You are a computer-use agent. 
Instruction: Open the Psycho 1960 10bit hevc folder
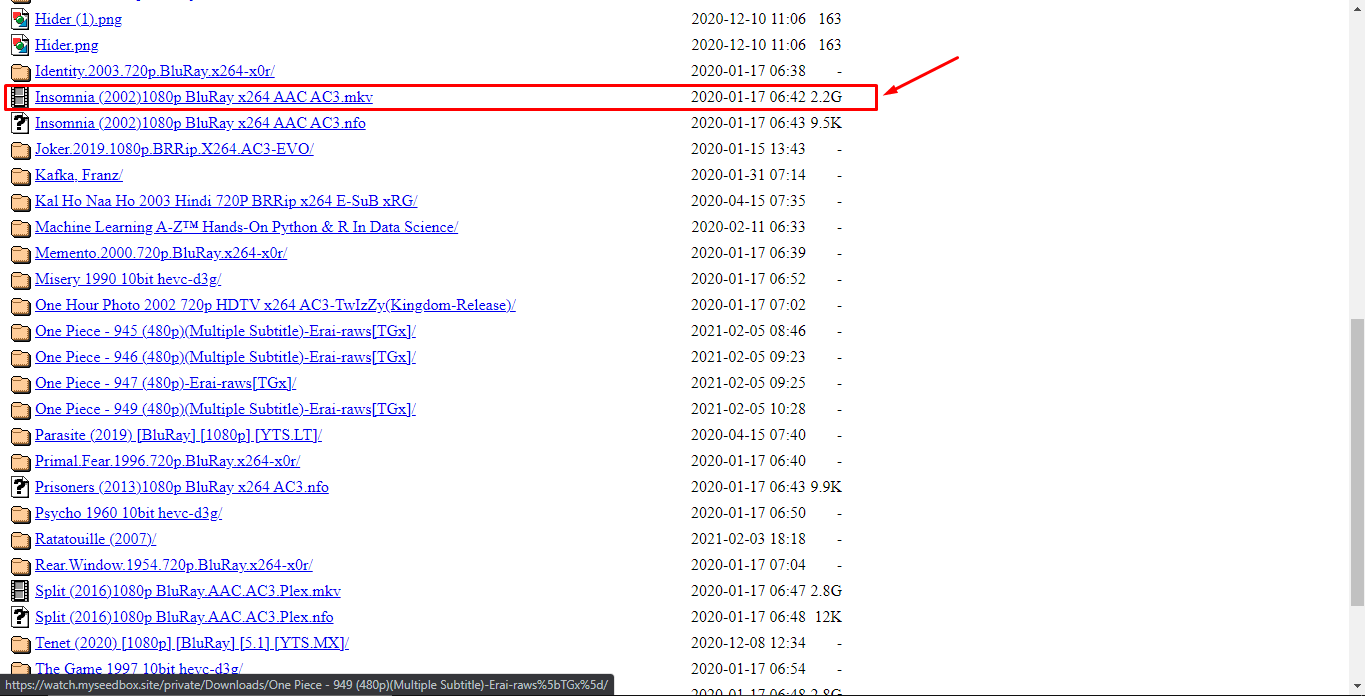click(x=129, y=513)
